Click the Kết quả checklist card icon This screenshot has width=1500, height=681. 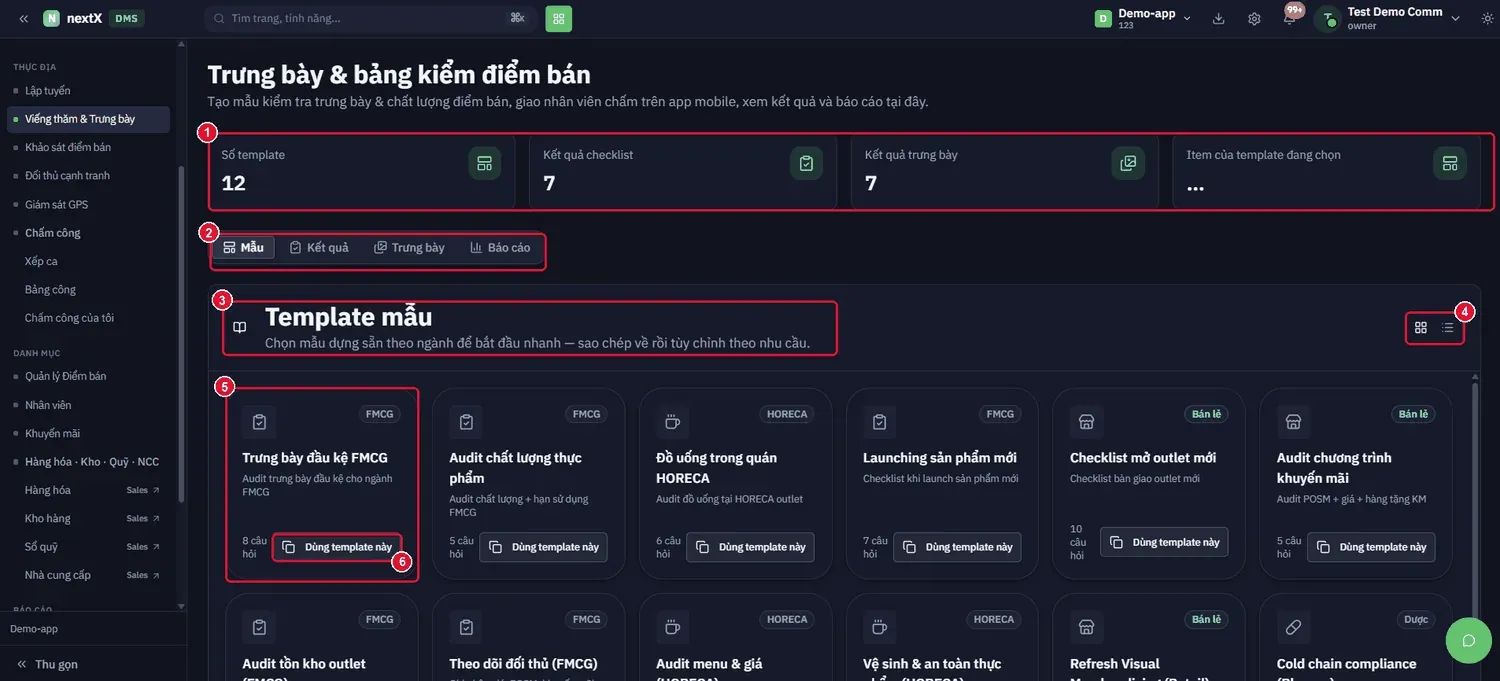coord(806,163)
